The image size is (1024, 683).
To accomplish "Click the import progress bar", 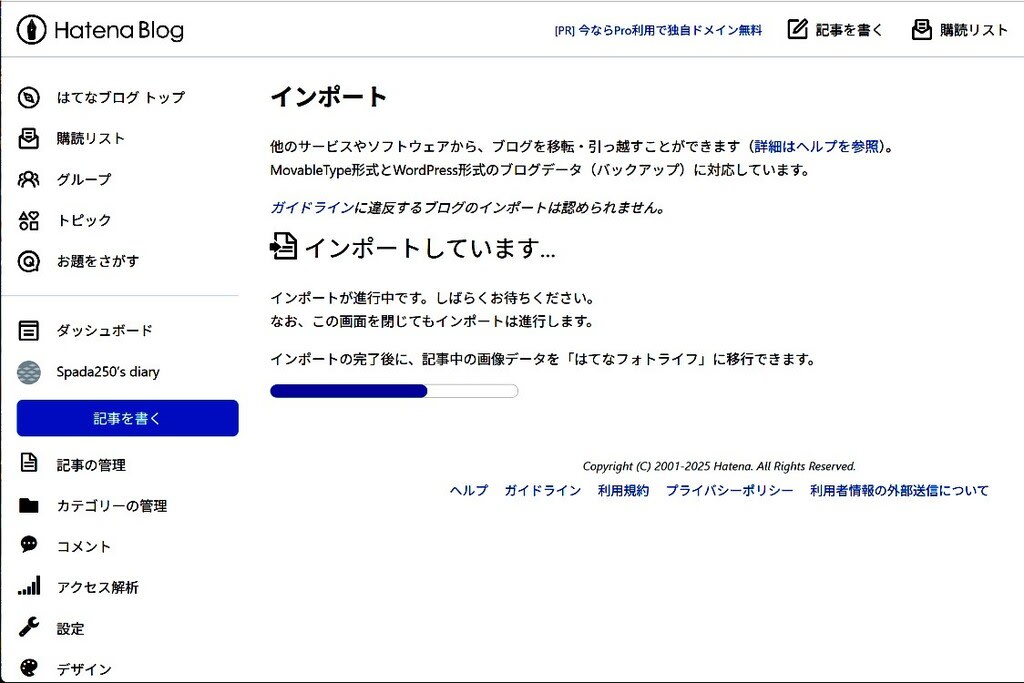I will coord(394,391).
